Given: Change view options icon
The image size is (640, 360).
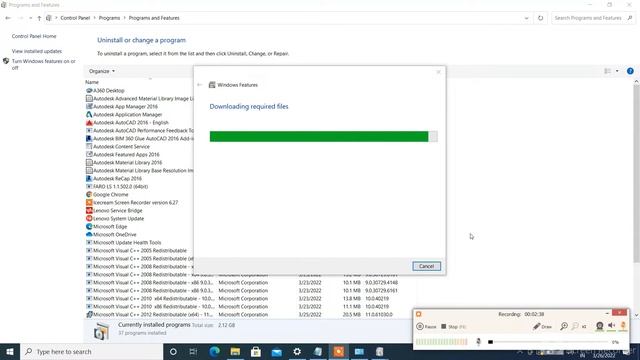Looking at the screenshot, I should click(x=607, y=71).
